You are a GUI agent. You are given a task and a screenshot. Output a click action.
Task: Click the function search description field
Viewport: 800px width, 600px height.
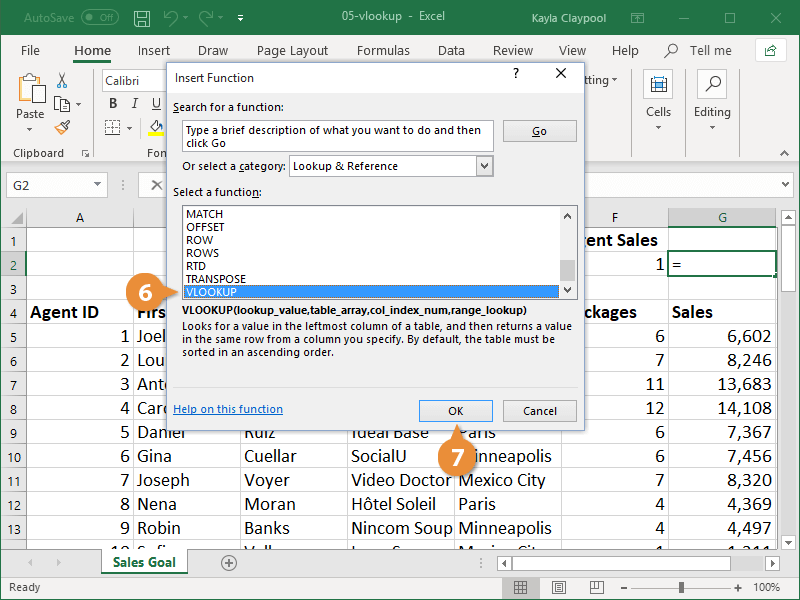338,136
